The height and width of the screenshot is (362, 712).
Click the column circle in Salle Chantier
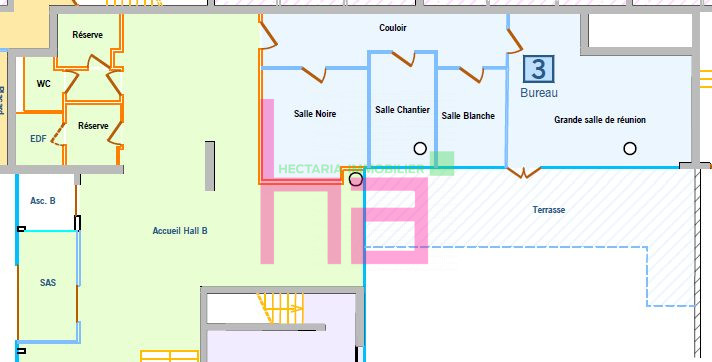[x=420, y=149]
